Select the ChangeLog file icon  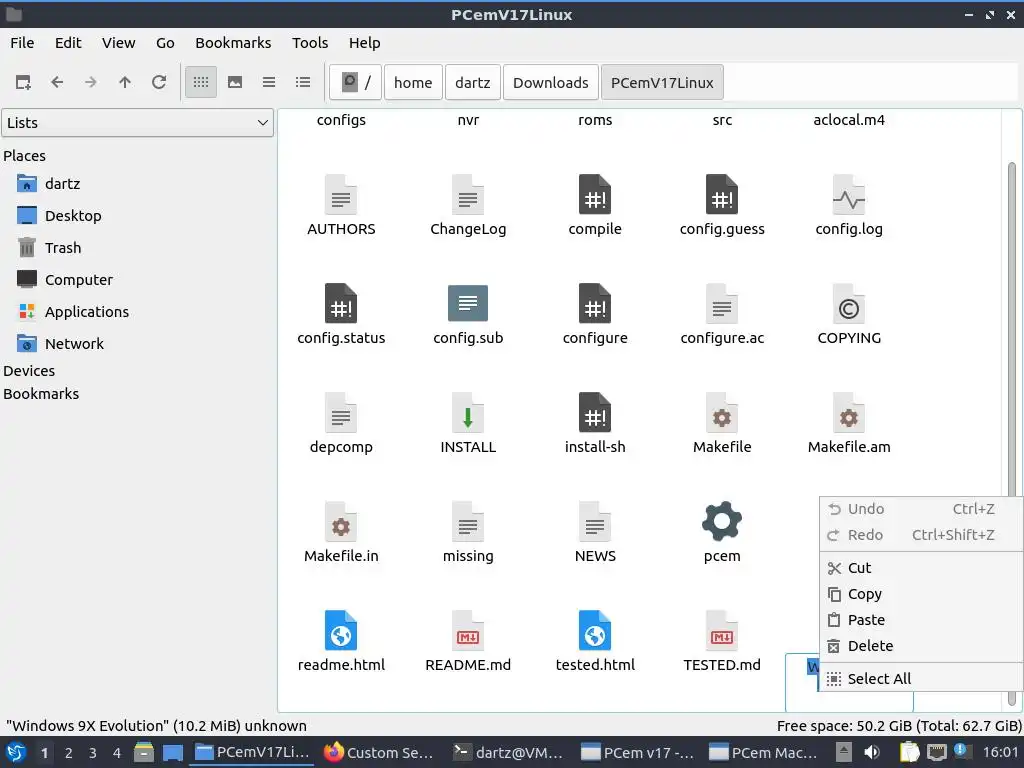point(468,195)
